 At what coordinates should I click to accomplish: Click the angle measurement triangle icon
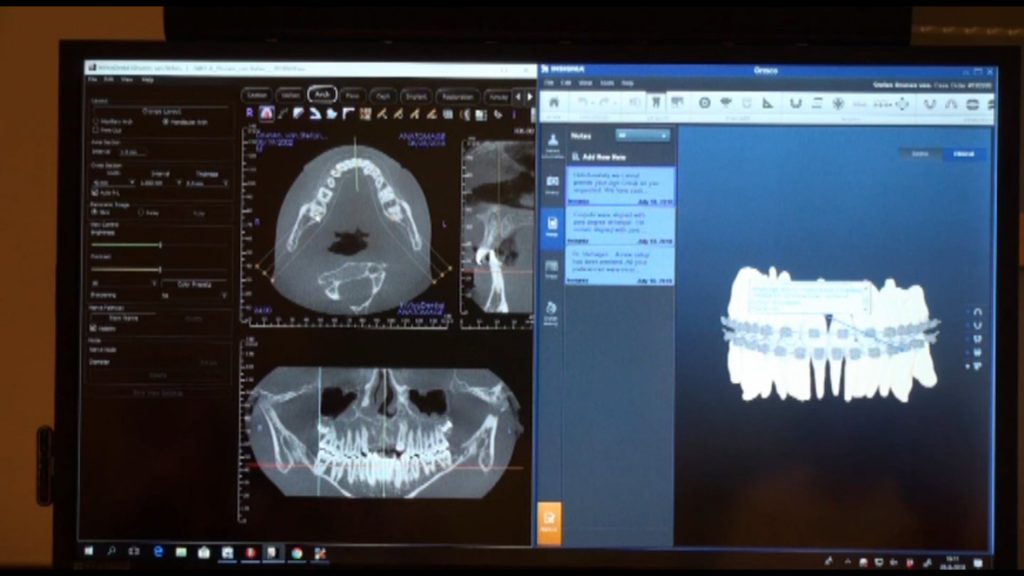click(x=767, y=103)
